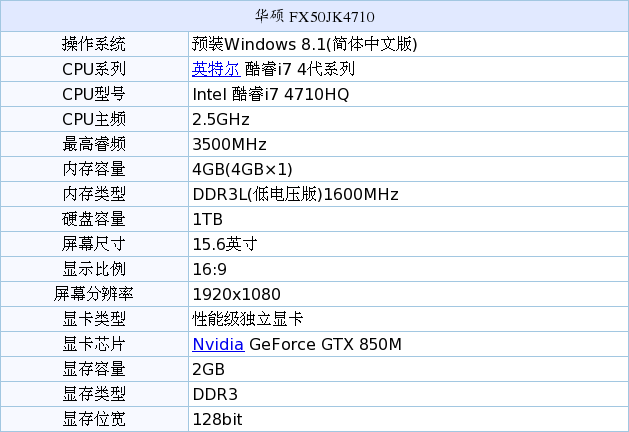Select the 1TB value
The height and width of the screenshot is (432, 629).
207,219
